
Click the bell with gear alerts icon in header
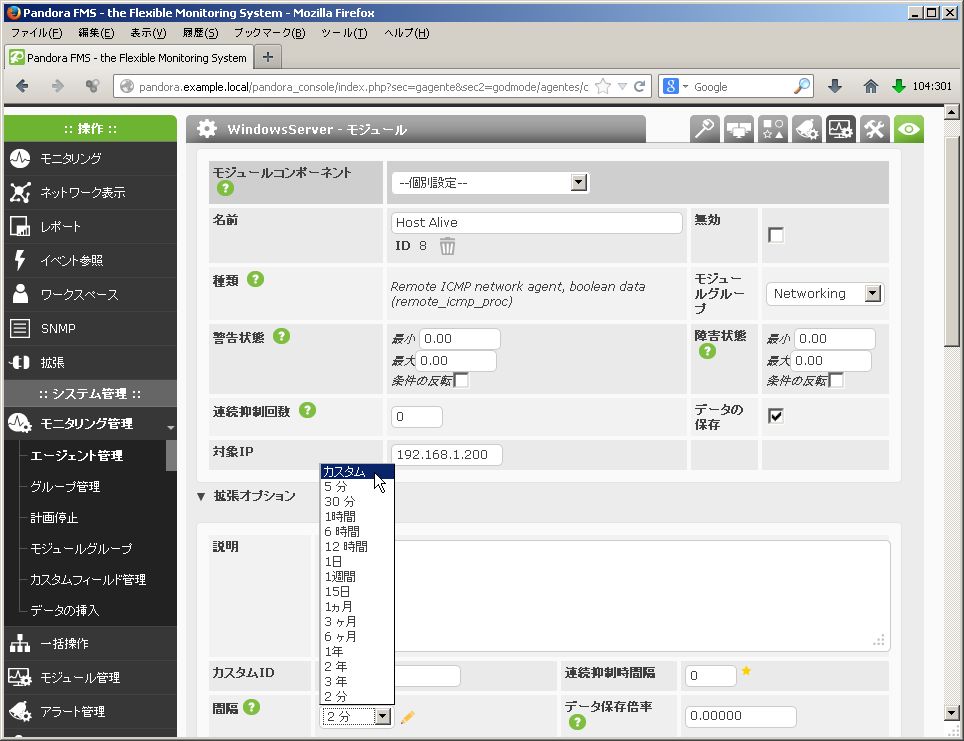pos(807,129)
